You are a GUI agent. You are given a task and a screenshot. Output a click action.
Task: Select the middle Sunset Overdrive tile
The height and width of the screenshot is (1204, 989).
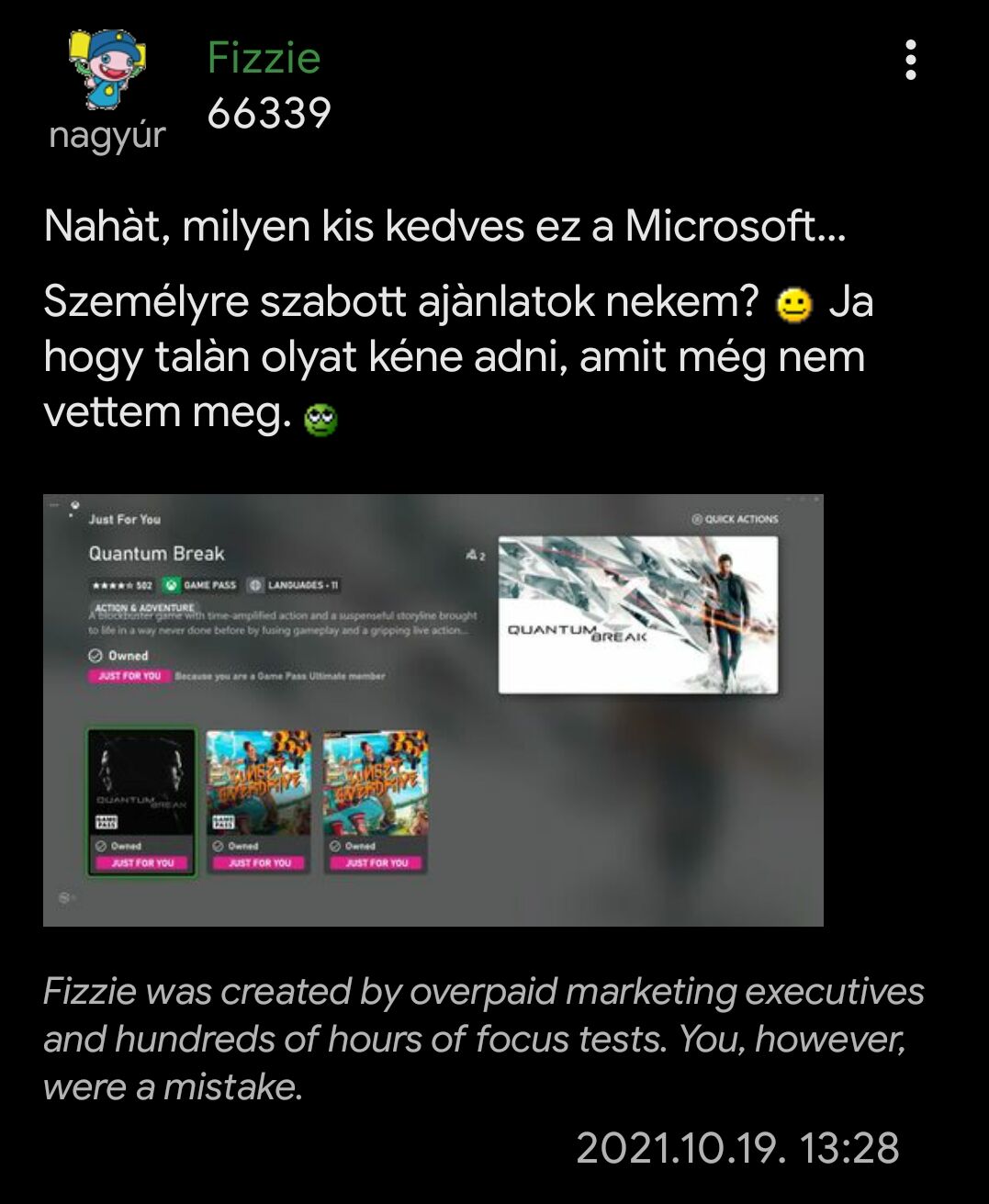[259, 802]
